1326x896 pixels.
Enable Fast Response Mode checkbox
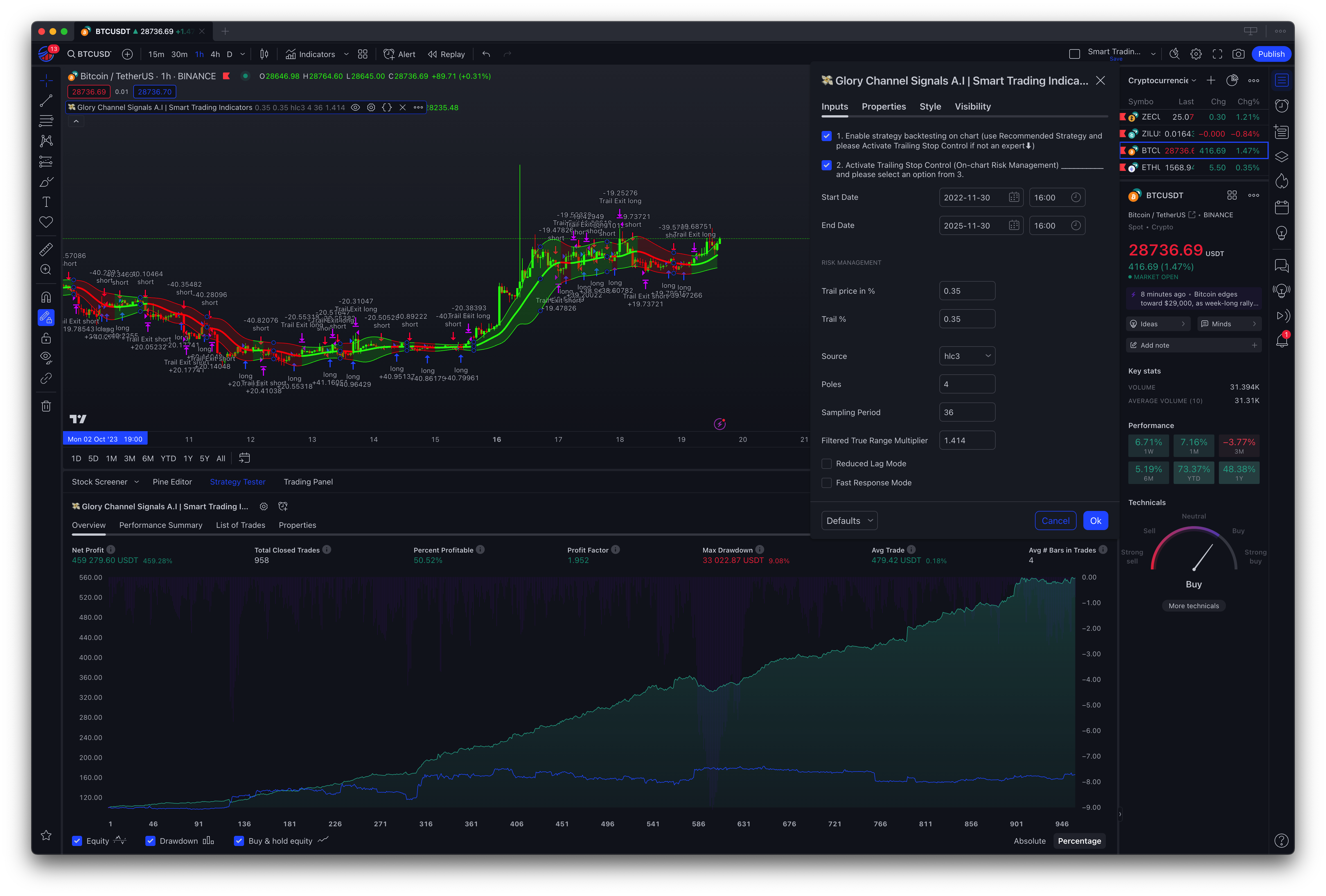(x=827, y=483)
